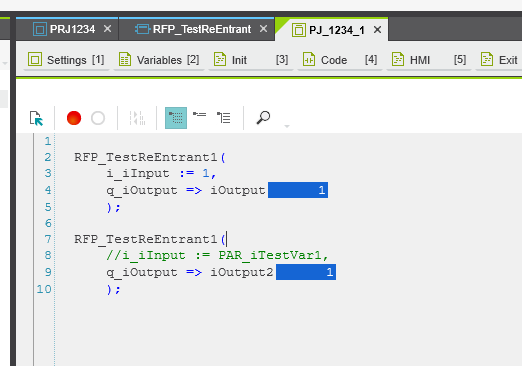Close the RFP_TestReEntrant tab
The height and width of the screenshot is (366, 522).
(263, 29)
